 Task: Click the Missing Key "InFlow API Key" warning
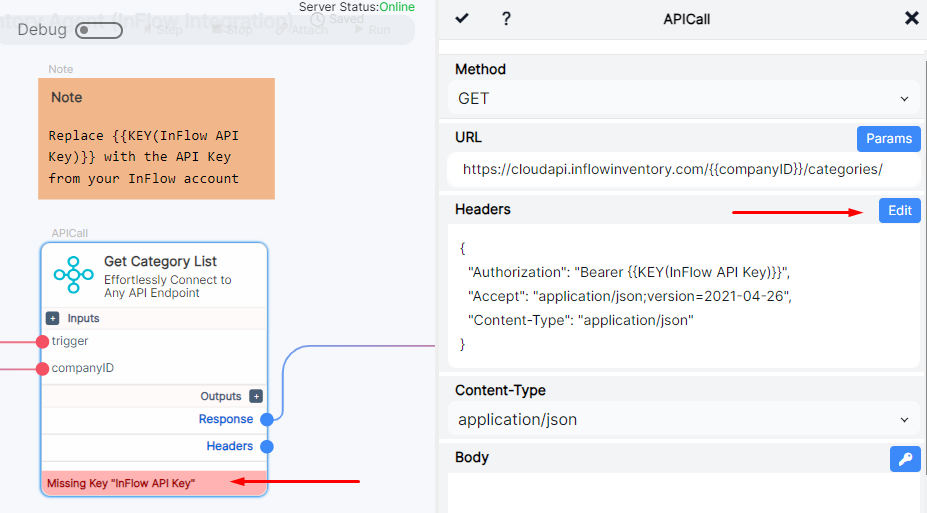click(x=154, y=483)
